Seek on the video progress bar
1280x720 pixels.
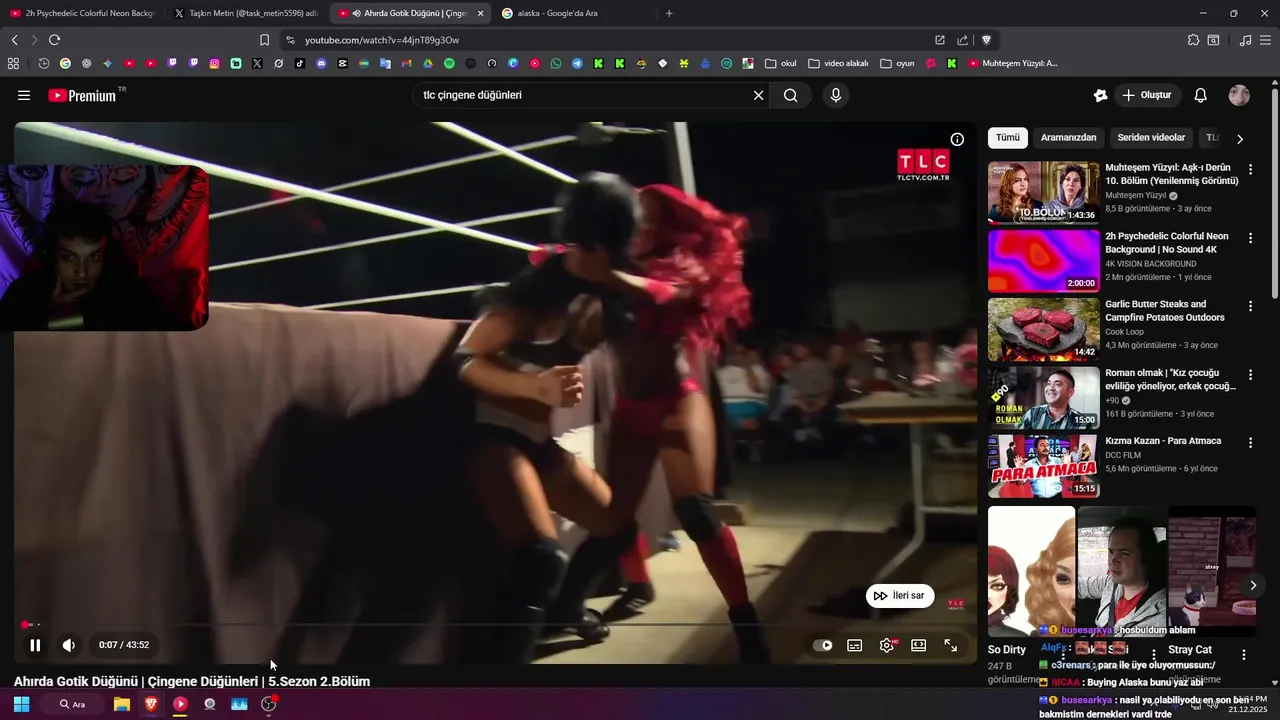coord(495,625)
